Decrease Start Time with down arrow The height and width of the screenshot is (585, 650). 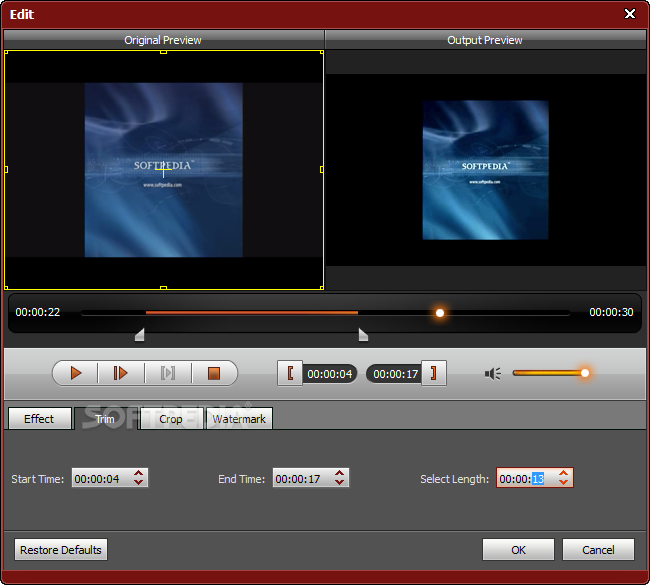138,483
